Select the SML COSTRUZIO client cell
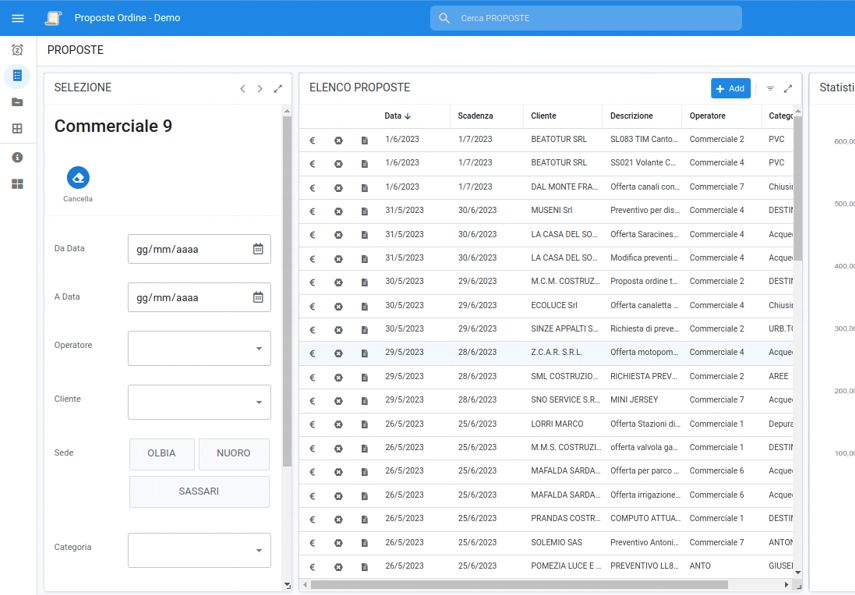The image size is (855, 595). click(x=564, y=376)
